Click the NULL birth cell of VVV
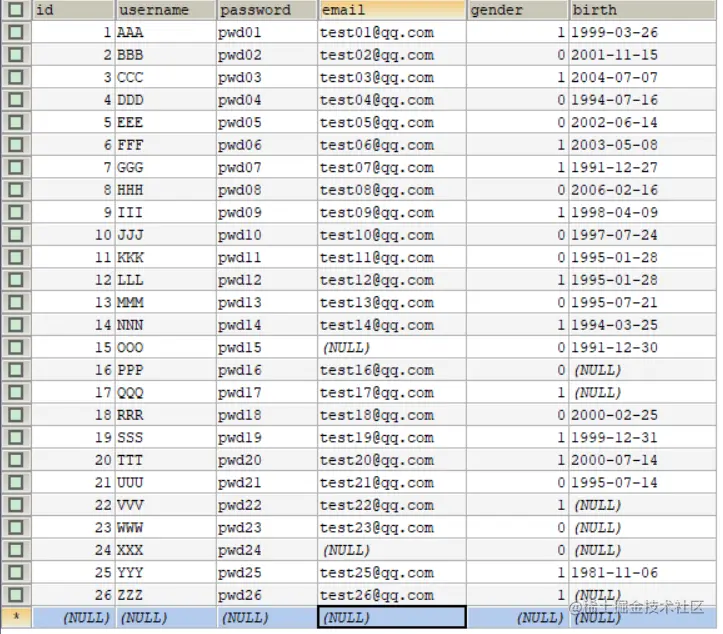This screenshot has width=723, height=634. [x=643, y=505]
